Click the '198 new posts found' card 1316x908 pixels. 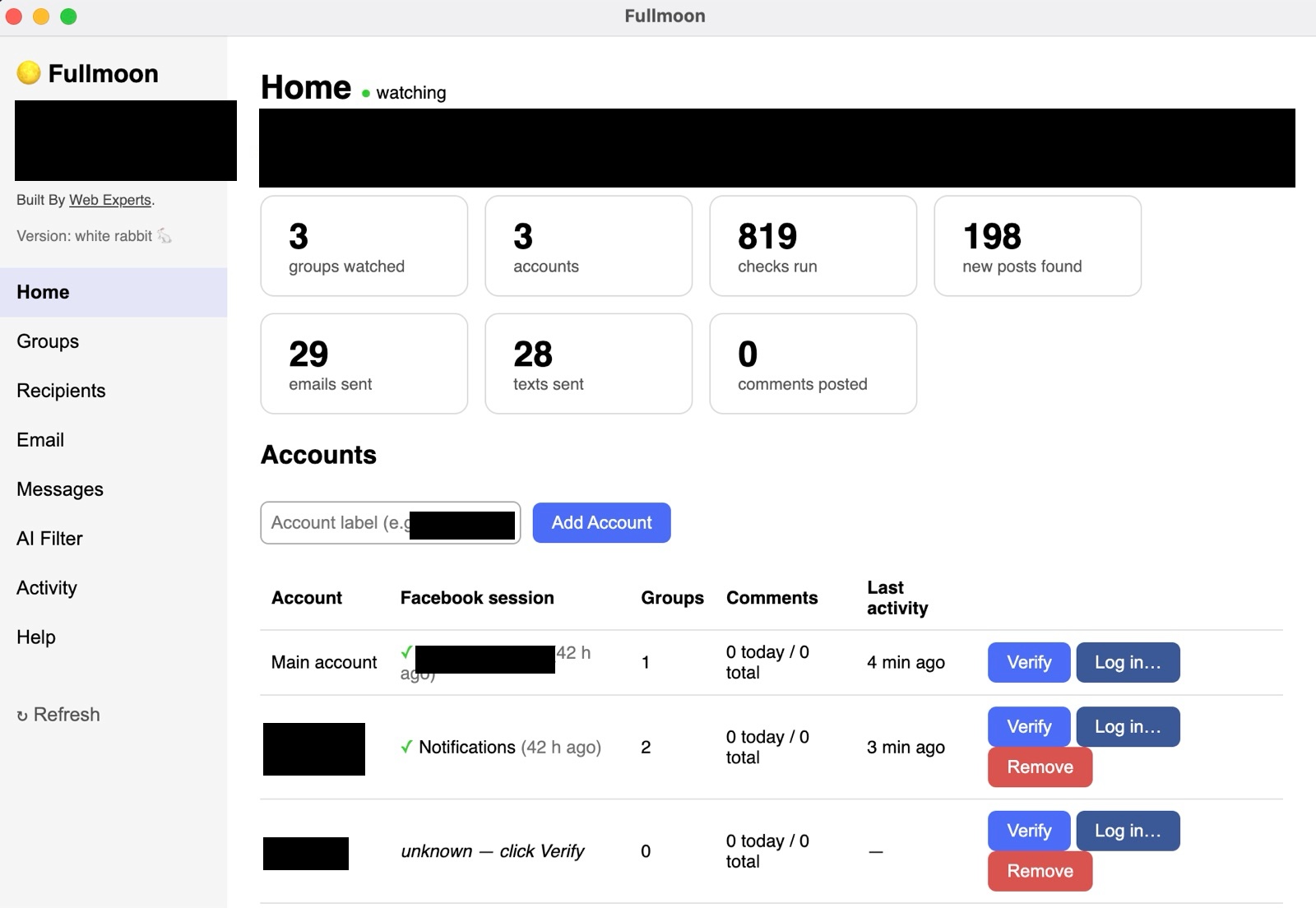click(x=1038, y=246)
